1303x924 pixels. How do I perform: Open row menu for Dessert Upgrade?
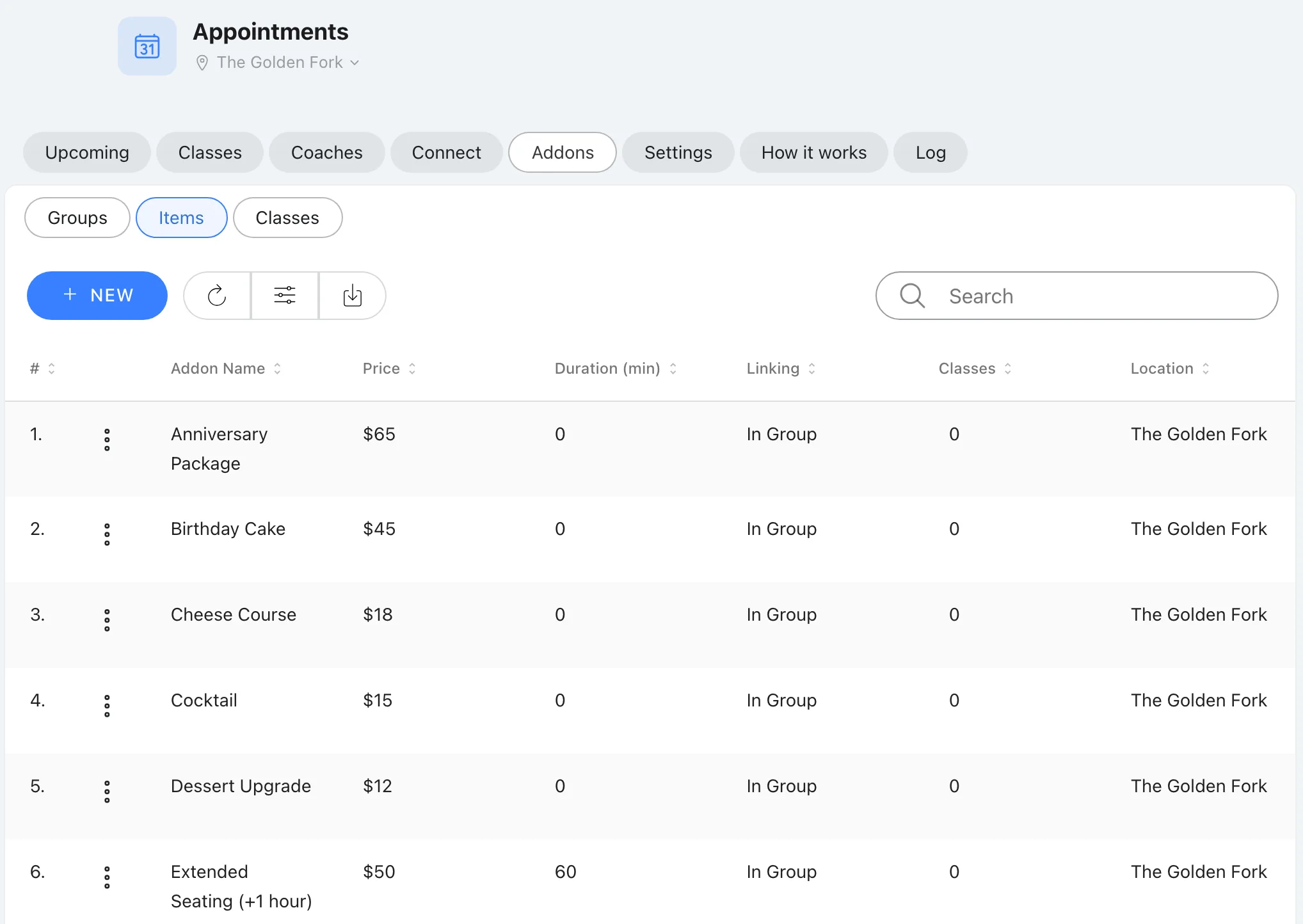(107, 792)
